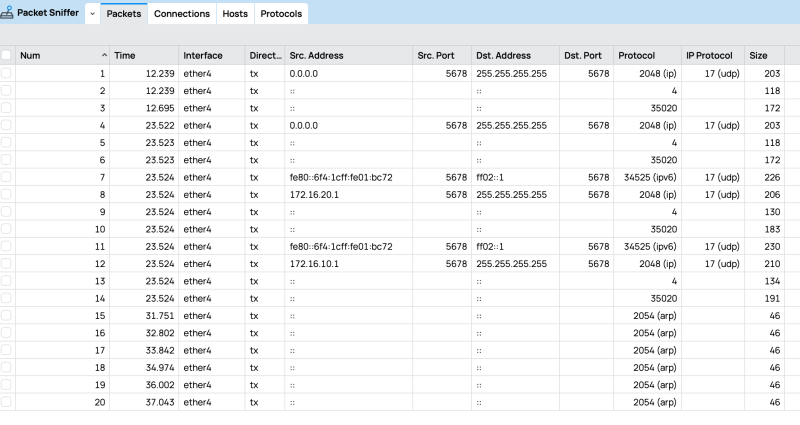
Task: Switch to the Connections tab
Action: (x=182, y=14)
